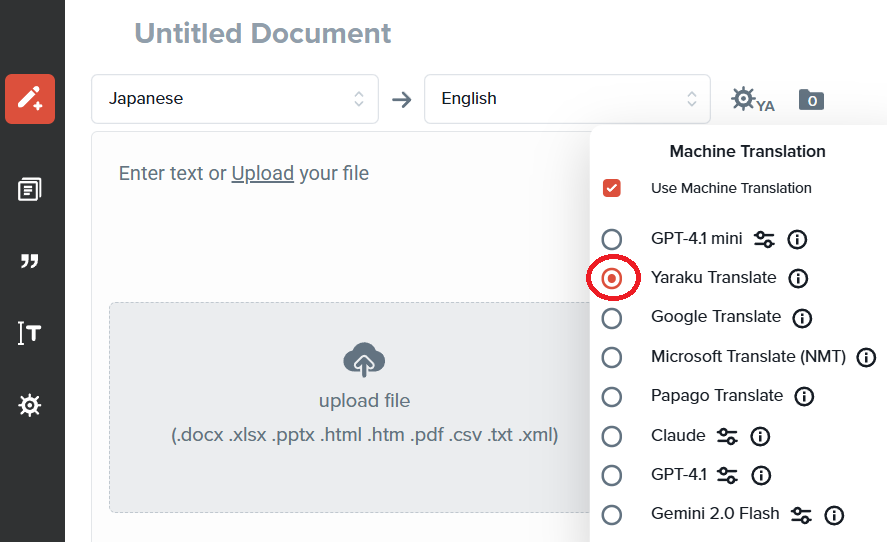Open Claude settings sliders icon

727,436
